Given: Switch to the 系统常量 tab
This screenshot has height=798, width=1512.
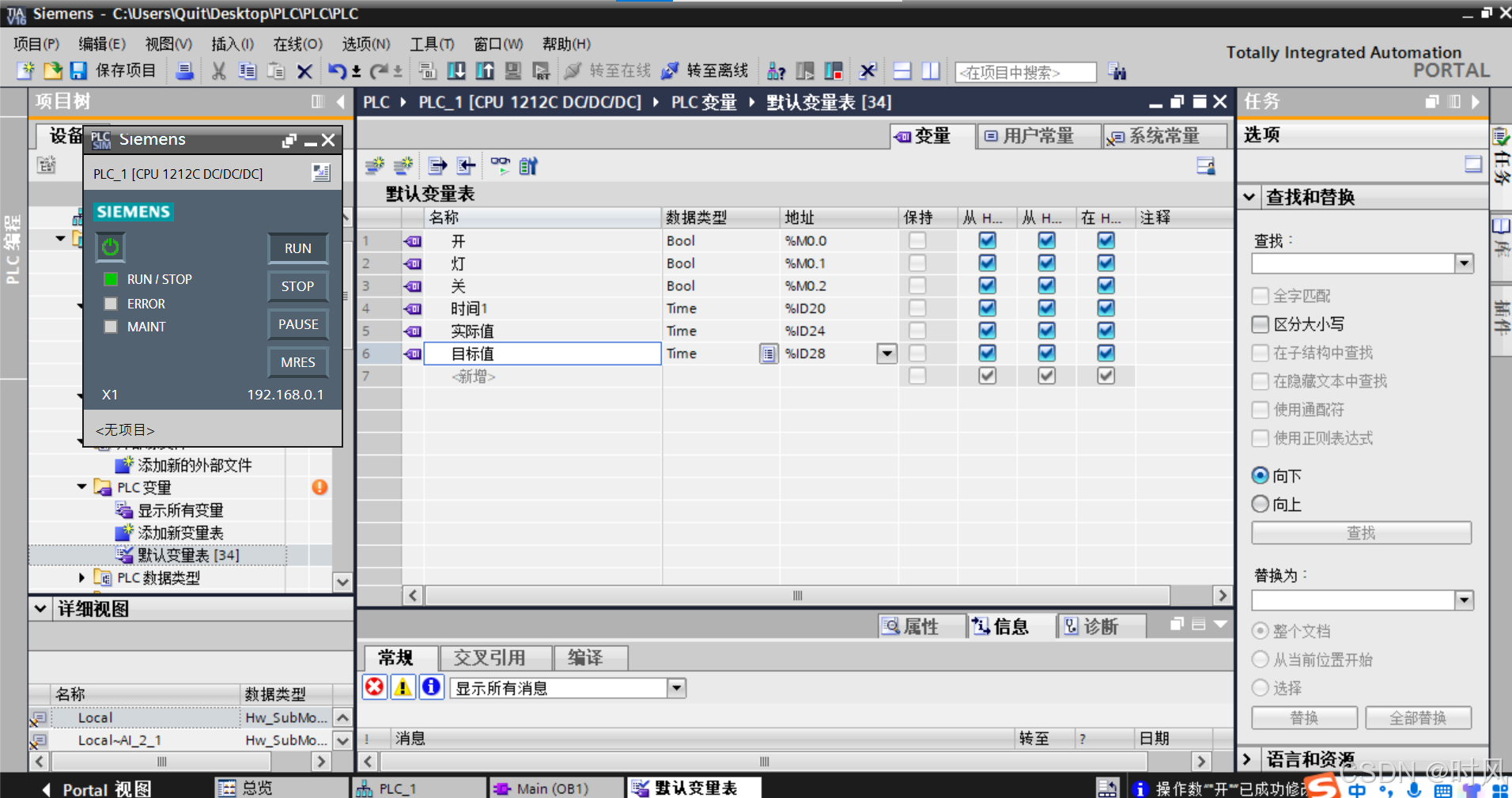Looking at the screenshot, I should click(1164, 136).
